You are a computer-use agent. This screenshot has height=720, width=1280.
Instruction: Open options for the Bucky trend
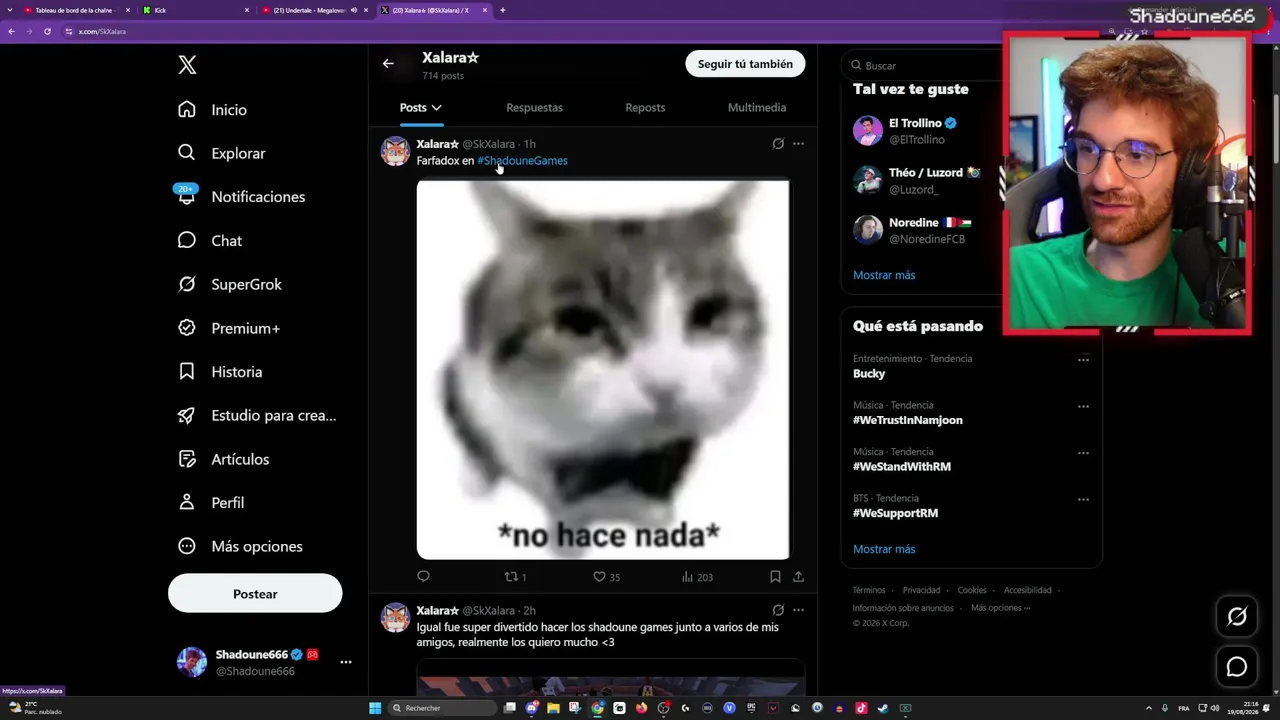[1083, 360]
